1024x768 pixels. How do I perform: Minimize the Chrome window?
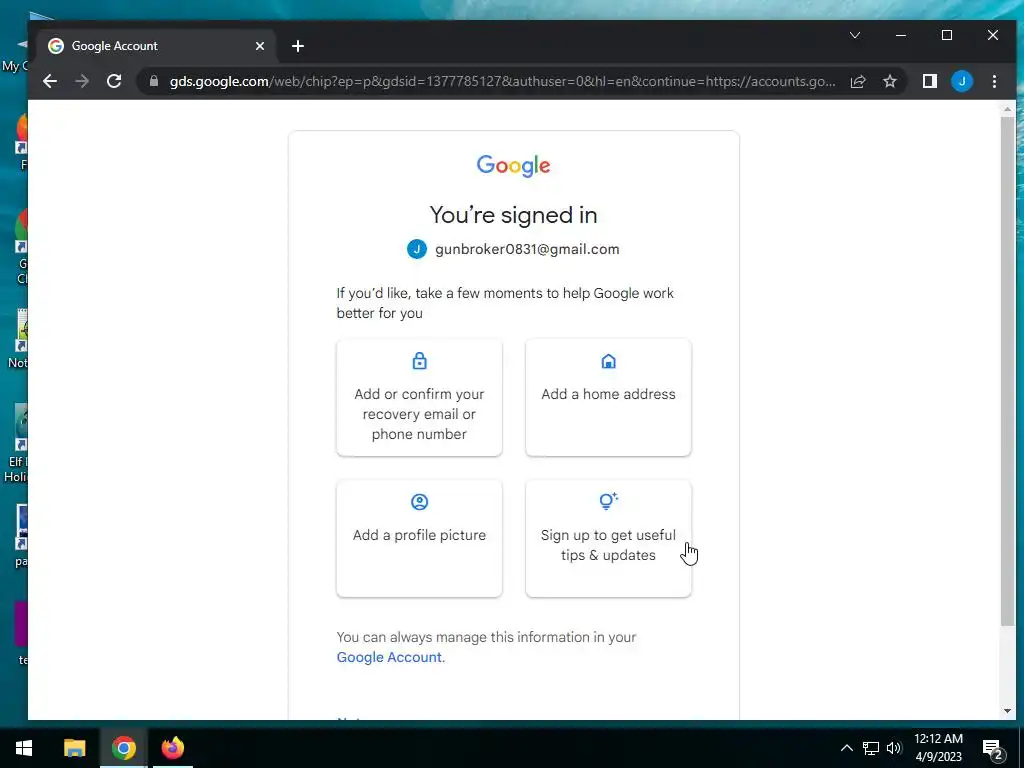901,35
